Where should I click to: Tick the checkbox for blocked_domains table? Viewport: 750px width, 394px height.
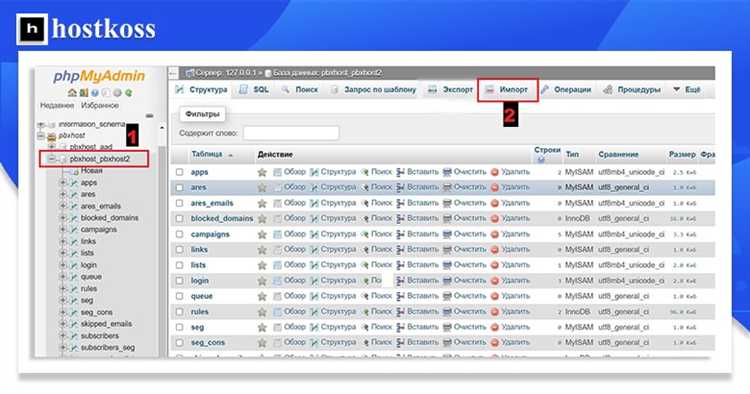coord(179,219)
